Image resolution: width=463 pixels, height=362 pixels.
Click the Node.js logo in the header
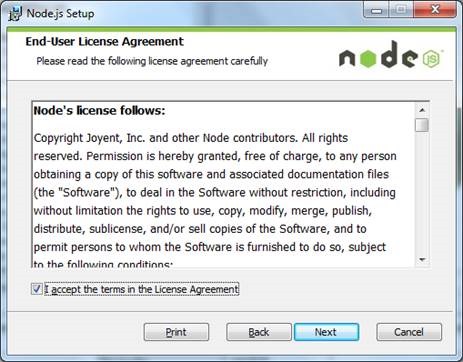coord(391,55)
